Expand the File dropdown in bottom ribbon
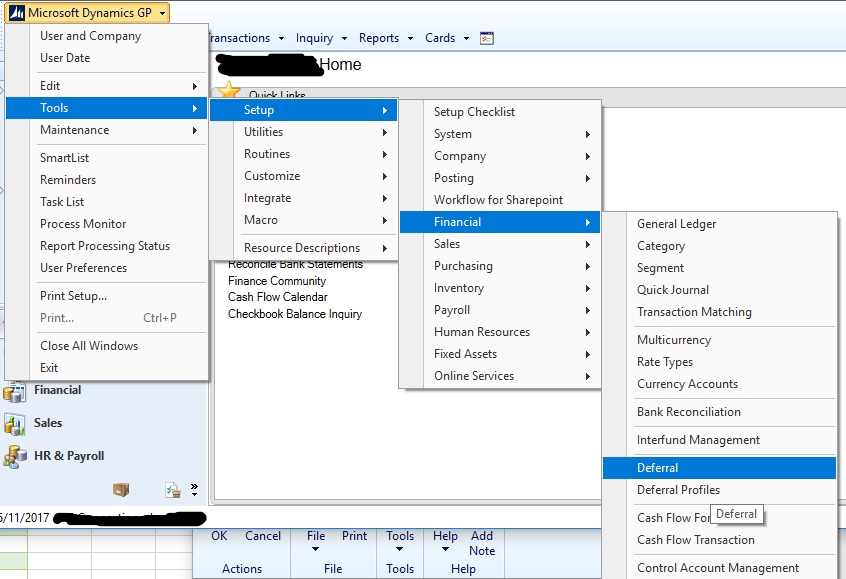846x579 pixels. click(x=316, y=549)
